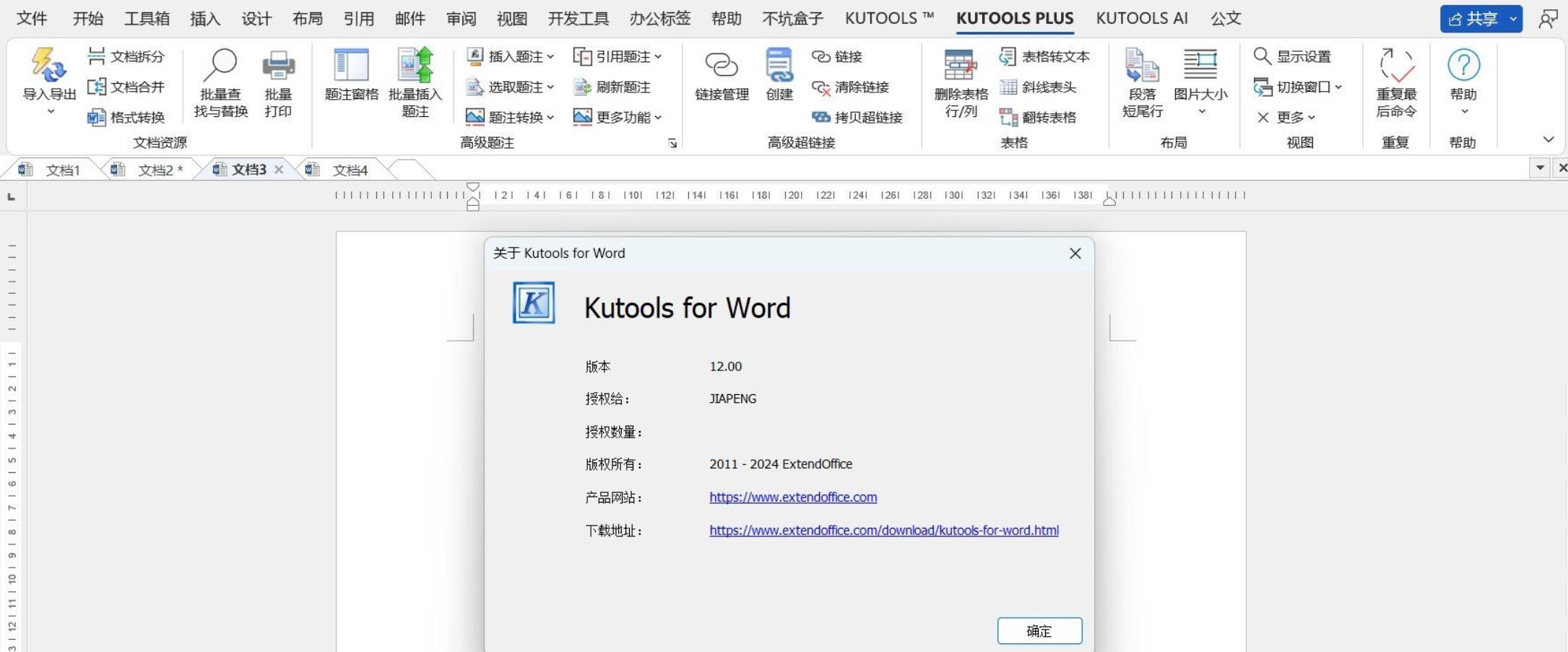Screen dimensions: 1568x652
Task: Click the Kutools K logo in dialog
Action: coord(534,303)
